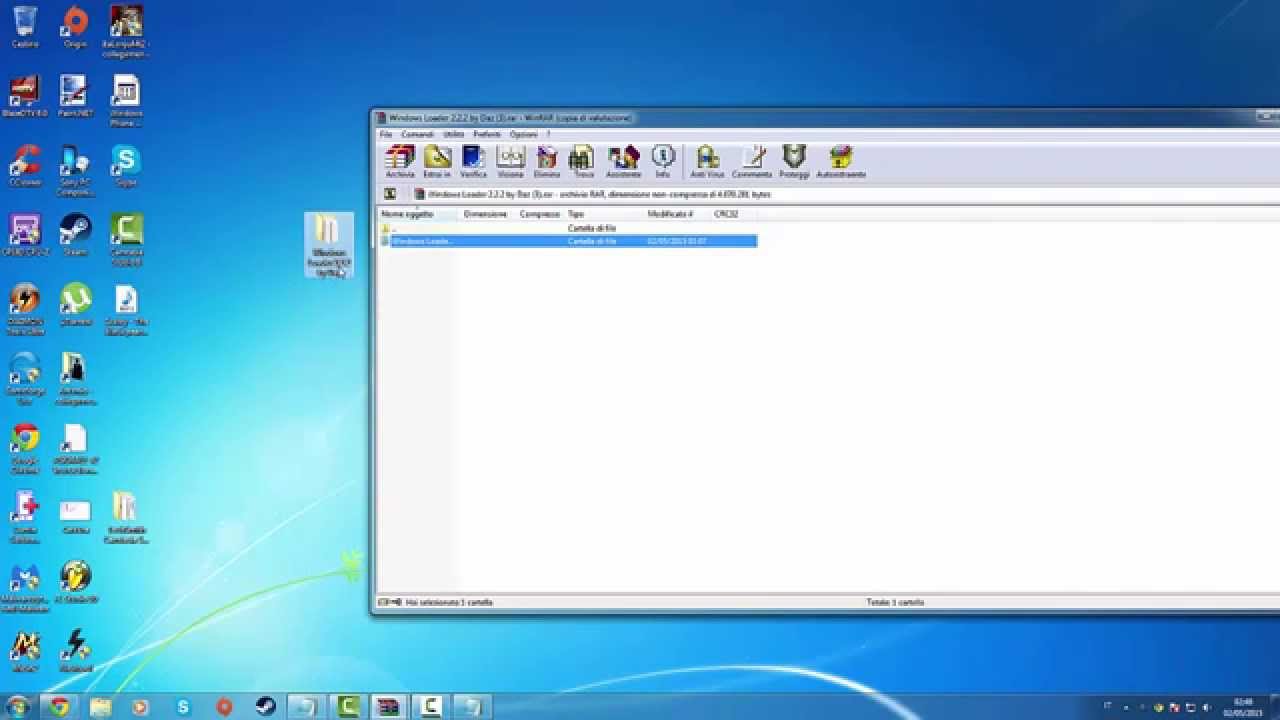
Task: Open the ? help menu
Action: 548,134
